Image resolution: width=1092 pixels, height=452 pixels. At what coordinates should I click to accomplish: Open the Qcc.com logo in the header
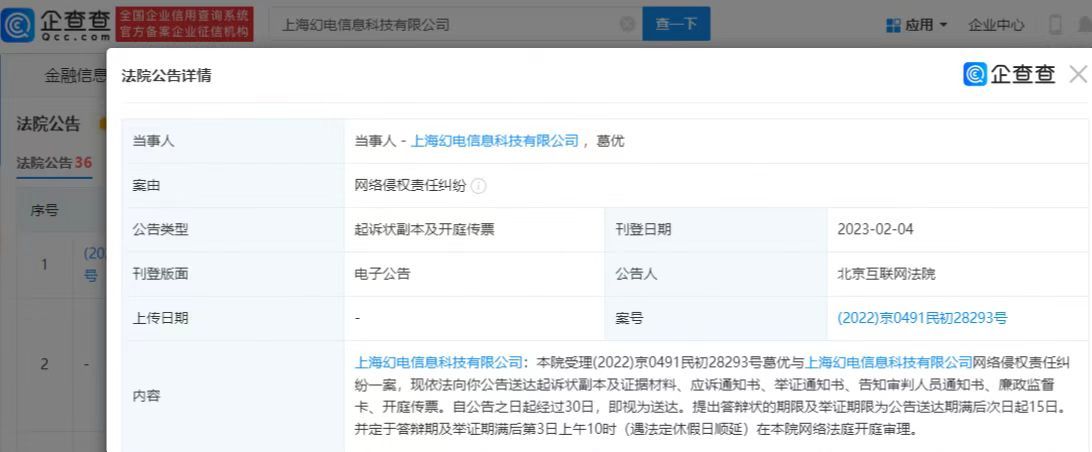[x=56, y=25]
